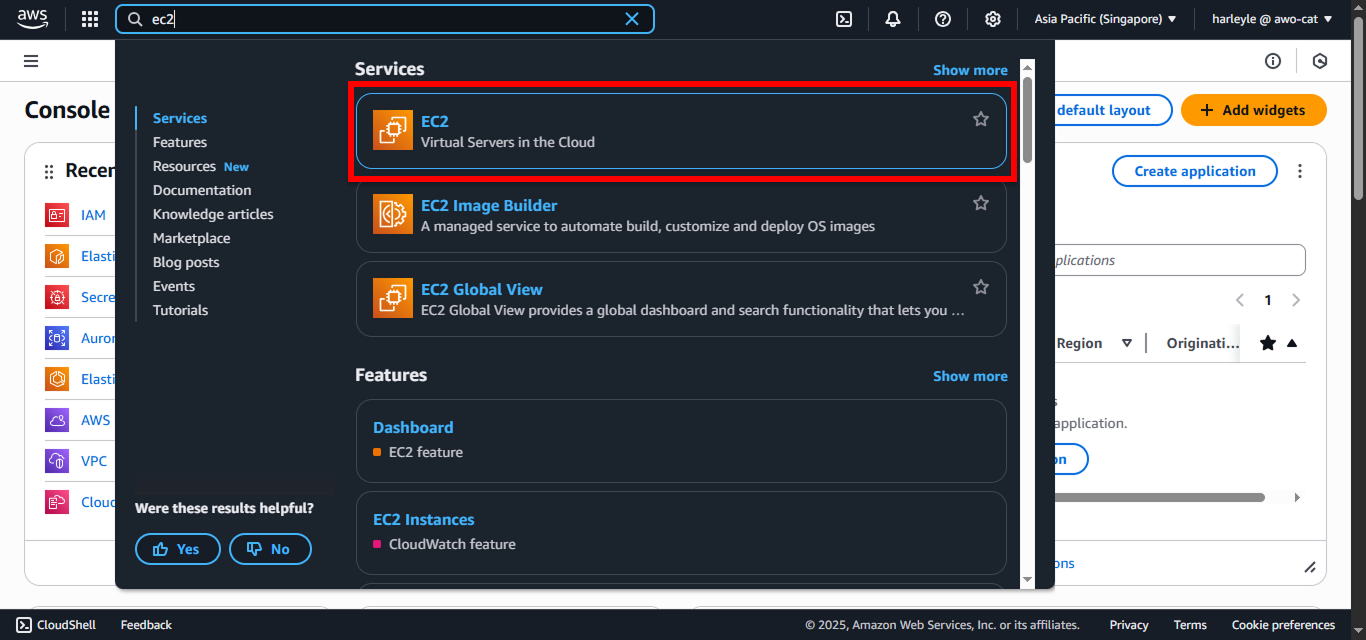Favorite the EC2 service with star
1366x640 pixels.
(x=981, y=119)
